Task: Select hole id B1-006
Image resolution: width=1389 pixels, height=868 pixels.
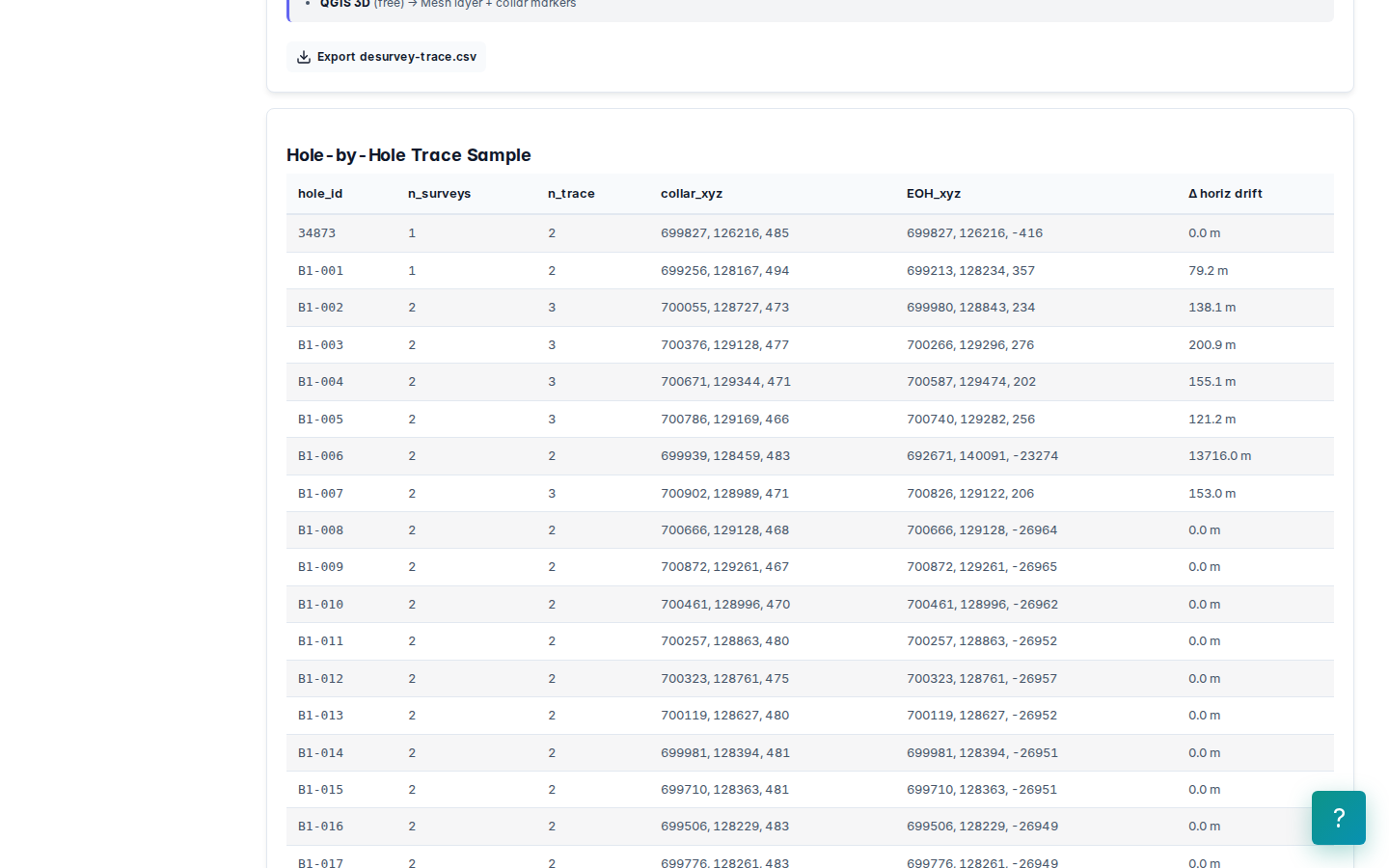Action: 320,456
